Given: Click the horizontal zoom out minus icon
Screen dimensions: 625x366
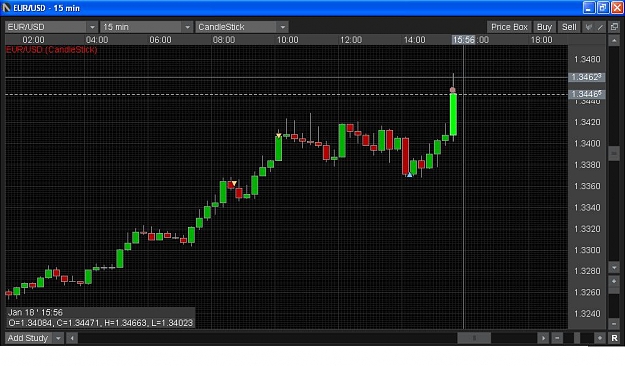Looking at the screenshot, I should (557, 338).
